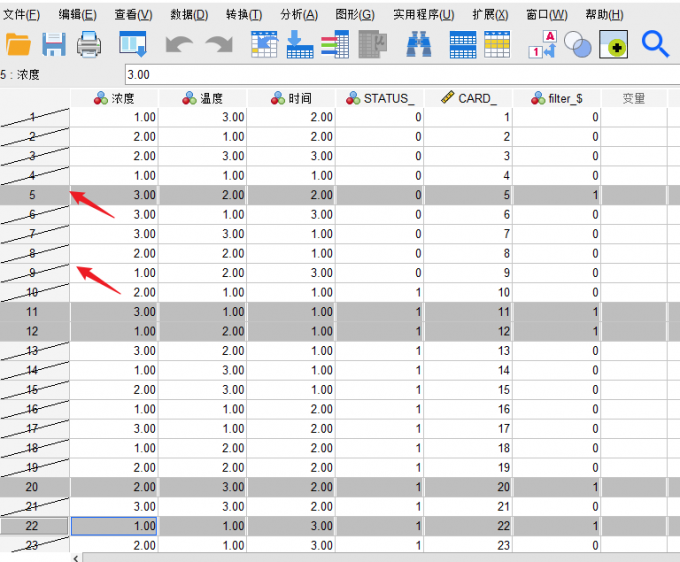Open the 数据(D) menu
Viewport: 680px width, 562px height.
coord(189,15)
